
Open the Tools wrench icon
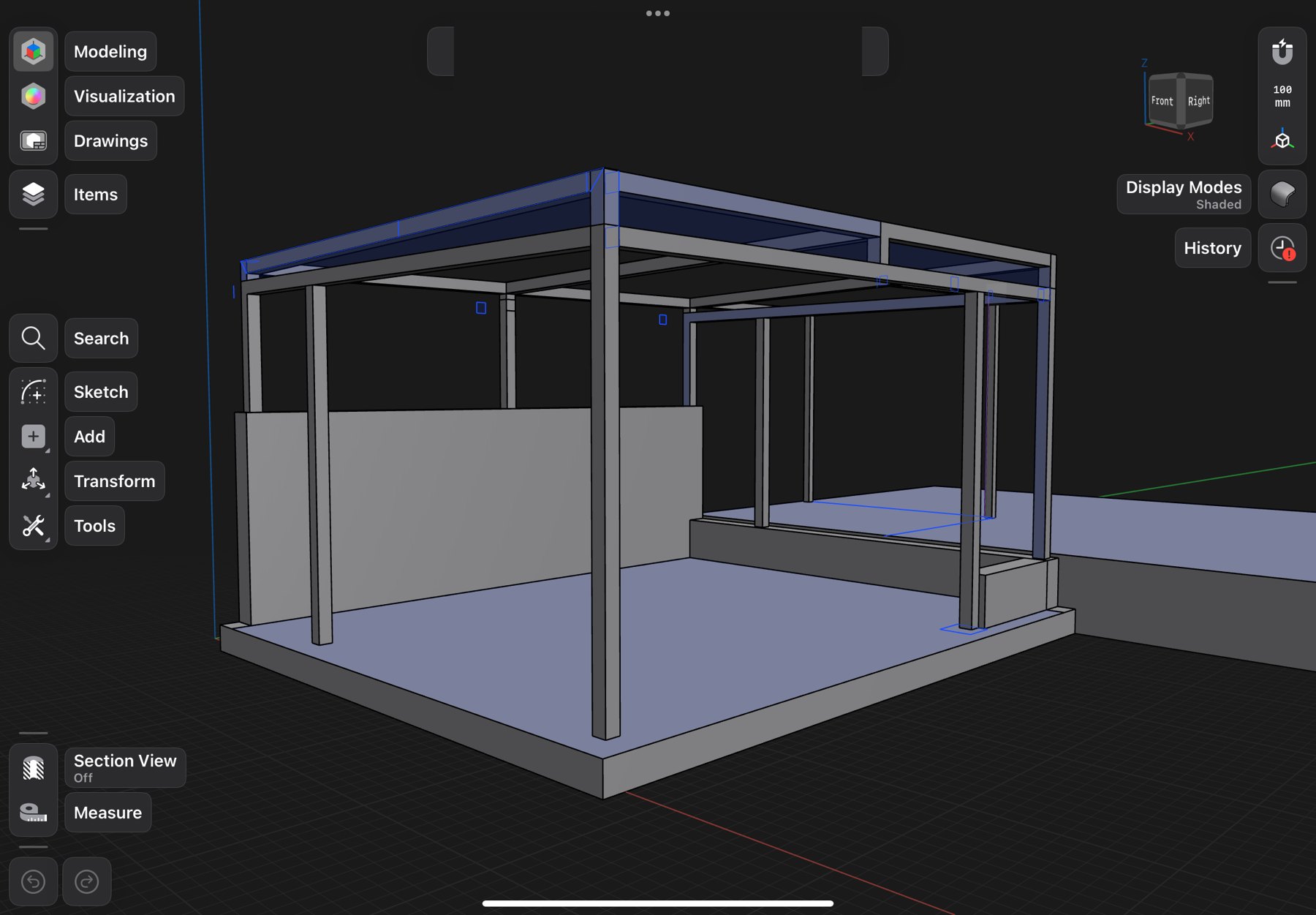click(x=34, y=526)
